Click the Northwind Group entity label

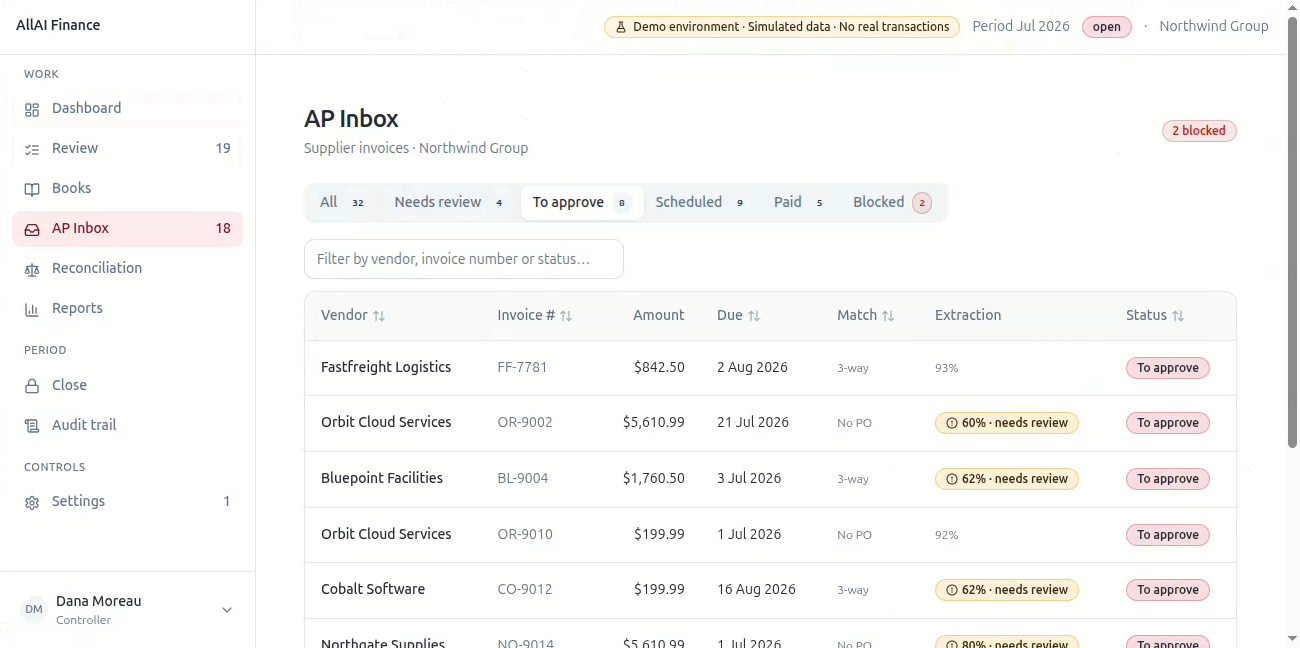(x=1214, y=26)
